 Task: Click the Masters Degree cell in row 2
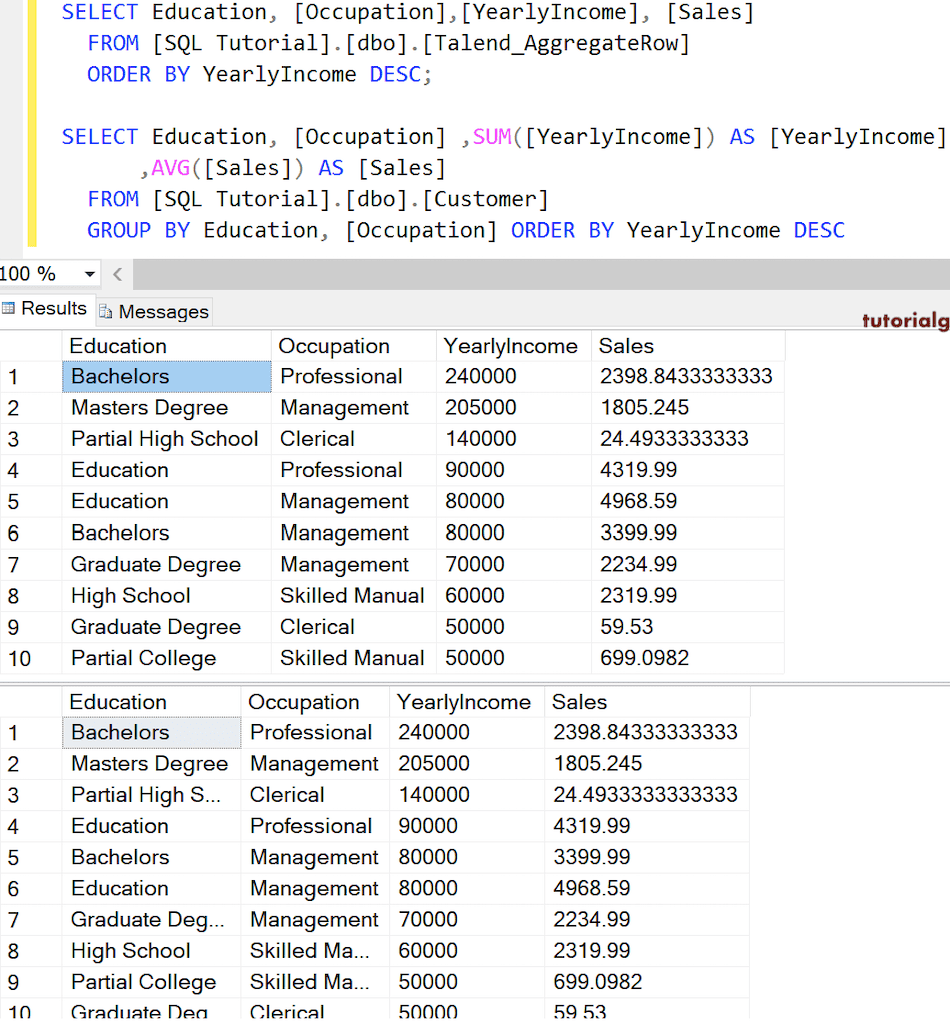pos(149,407)
